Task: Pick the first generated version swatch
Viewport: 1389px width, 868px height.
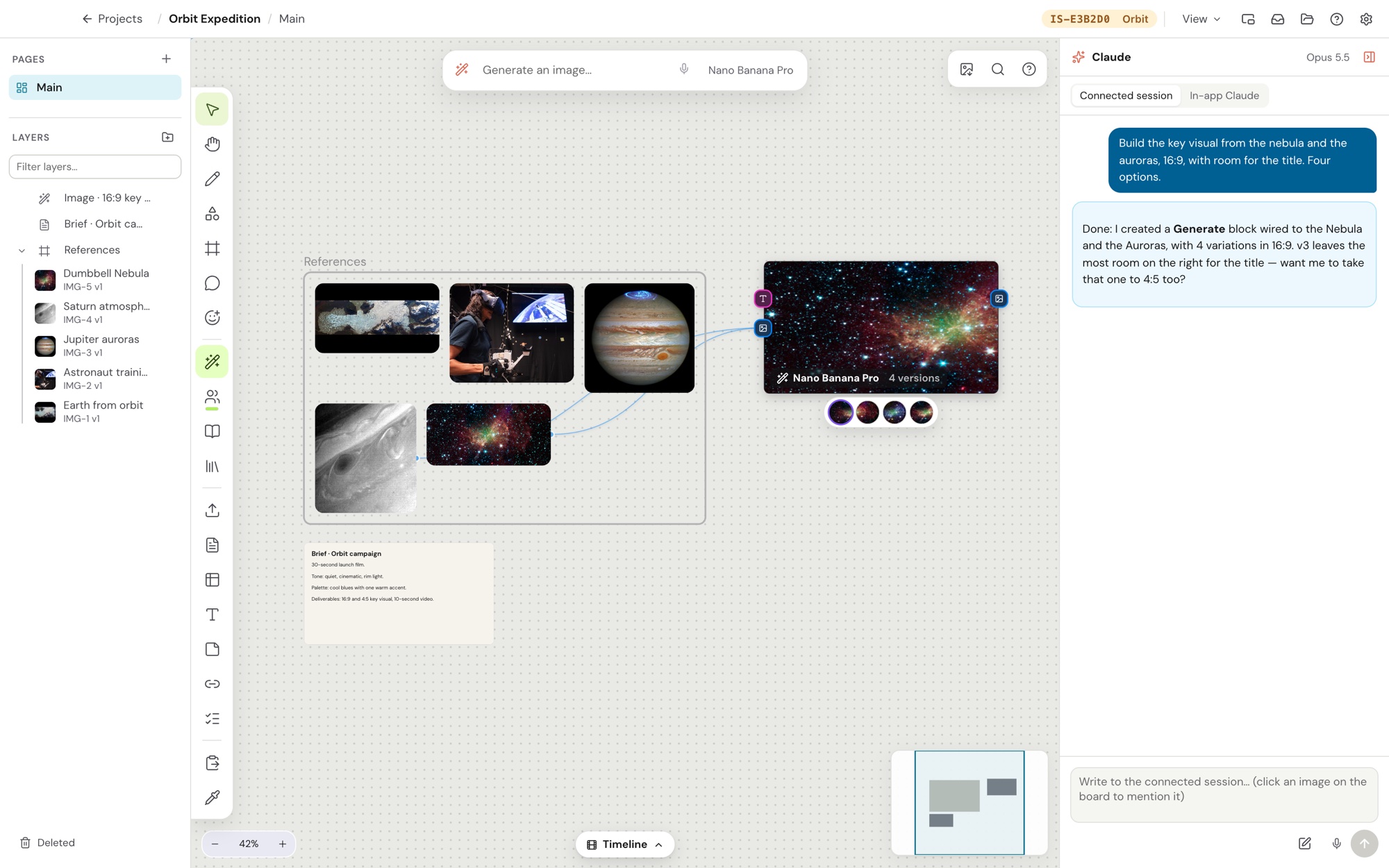Action: [840, 412]
